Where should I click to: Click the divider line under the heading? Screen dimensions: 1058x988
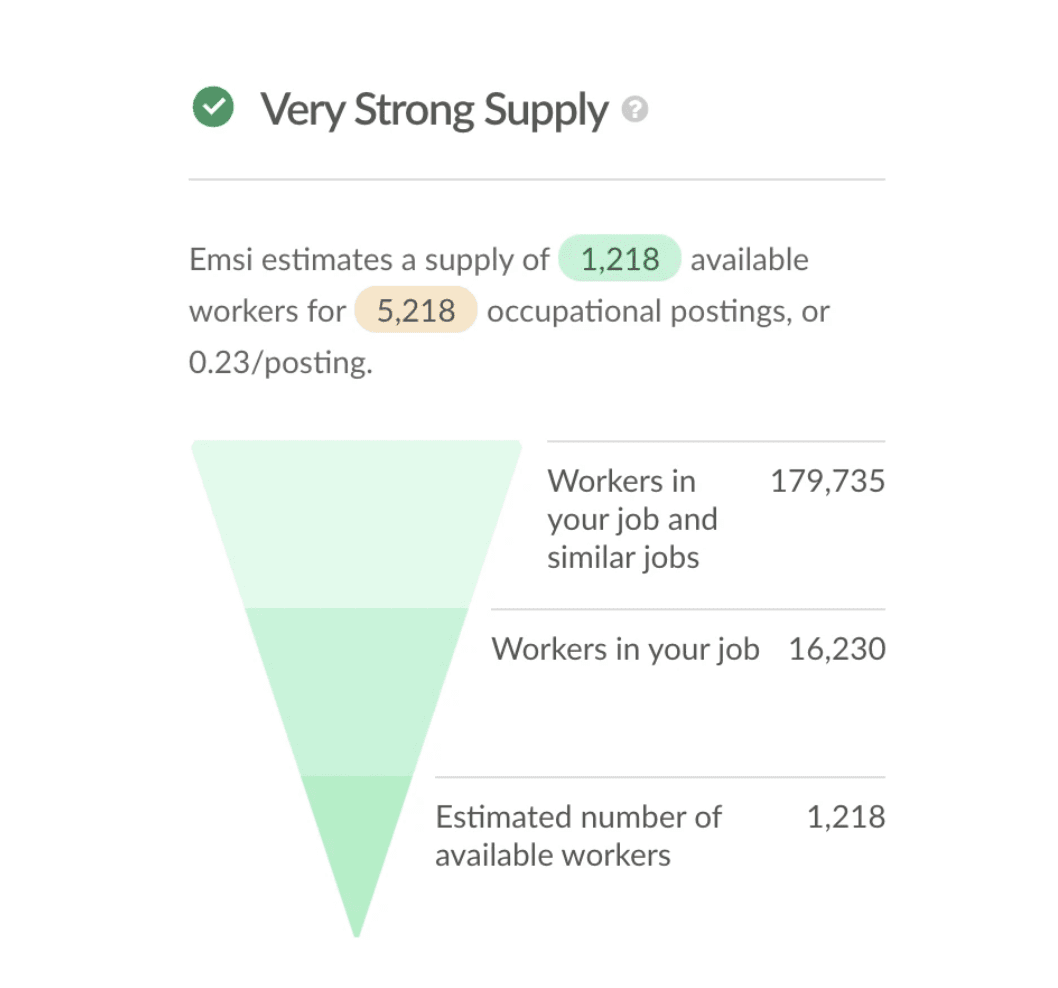click(x=536, y=180)
